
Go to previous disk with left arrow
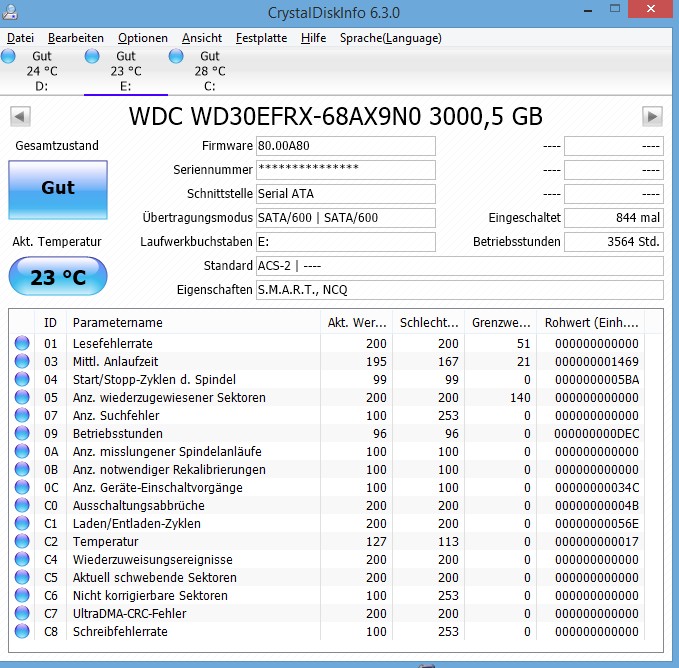coord(20,116)
